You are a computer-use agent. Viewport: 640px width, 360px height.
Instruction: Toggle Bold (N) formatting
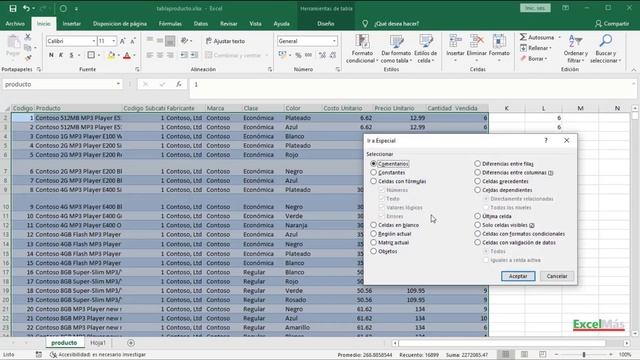pyautogui.click(x=51, y=55)
